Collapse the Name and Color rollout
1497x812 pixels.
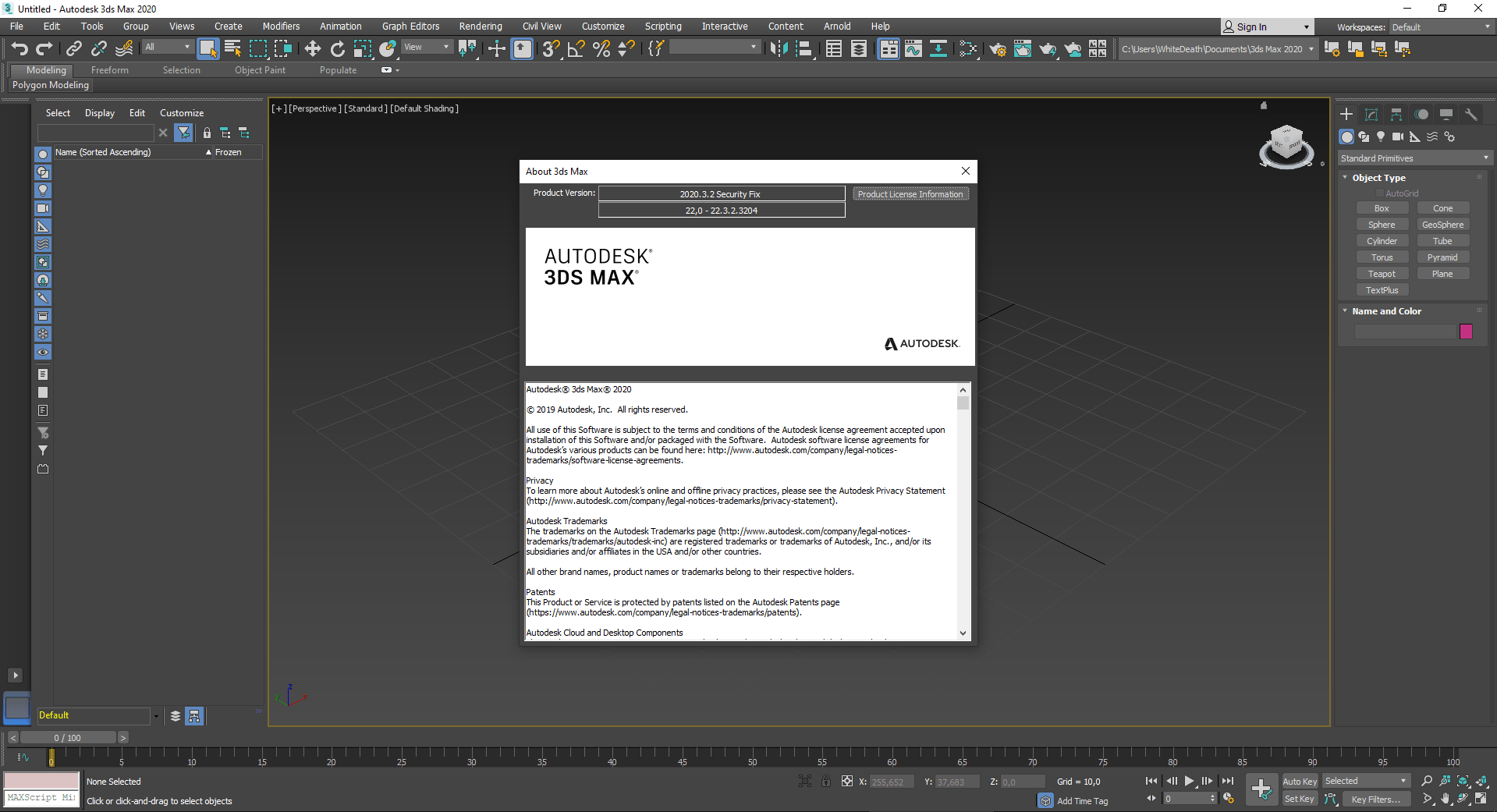(1345, 311)
